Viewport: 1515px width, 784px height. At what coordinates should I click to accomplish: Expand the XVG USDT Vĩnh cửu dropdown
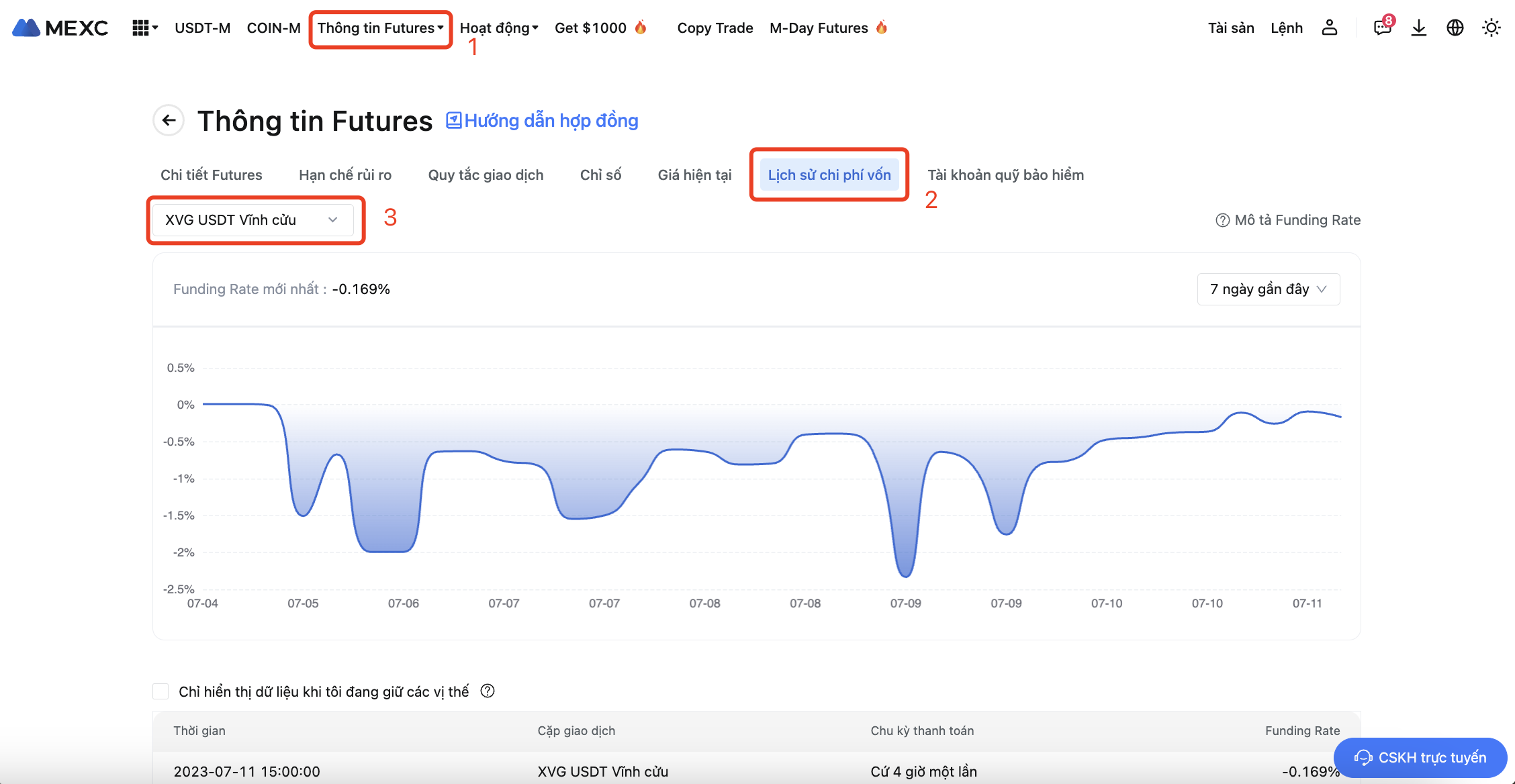[252, 220]
